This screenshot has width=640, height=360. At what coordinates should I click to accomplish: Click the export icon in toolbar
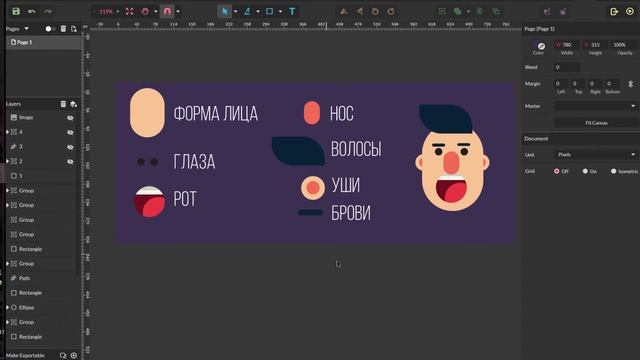point(614,11)
